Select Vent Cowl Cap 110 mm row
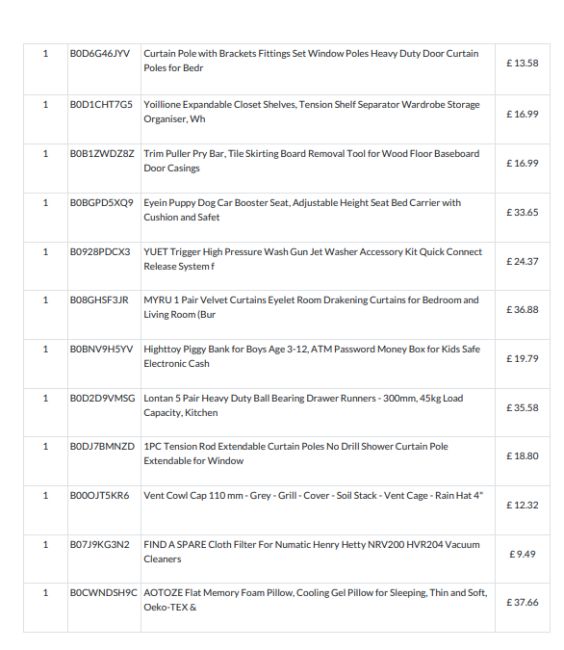 [x=287, y=510]
